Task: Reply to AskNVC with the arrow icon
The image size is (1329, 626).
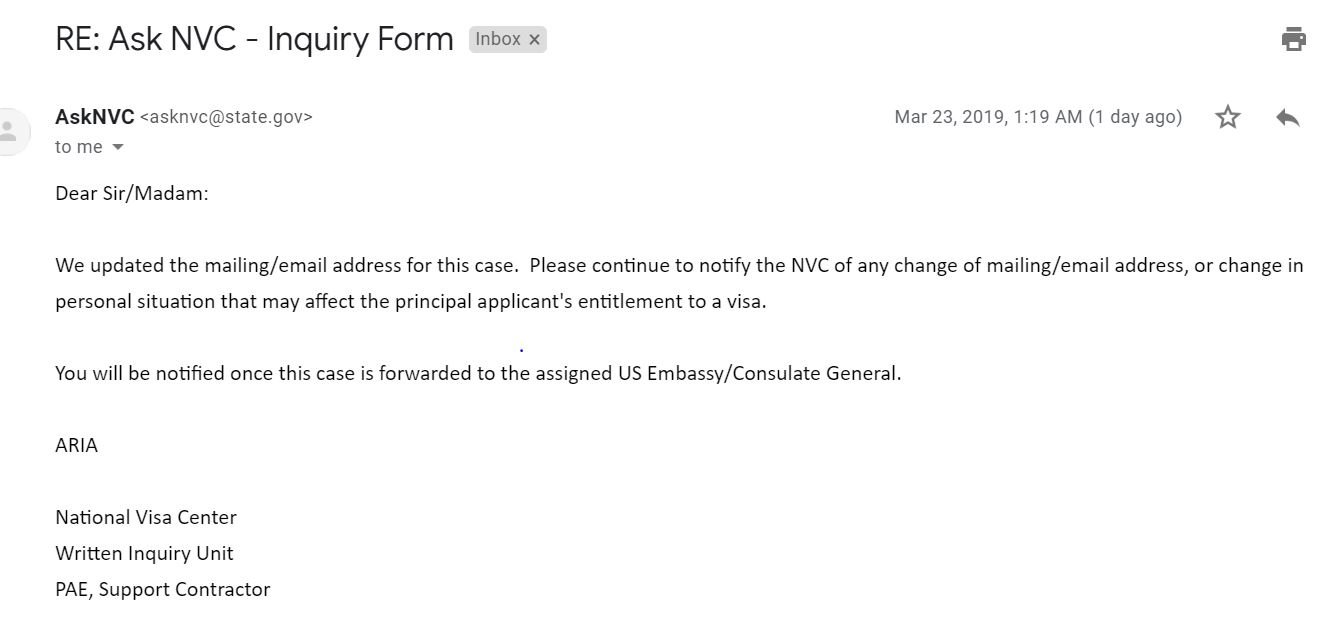Action: point(1288,117)
